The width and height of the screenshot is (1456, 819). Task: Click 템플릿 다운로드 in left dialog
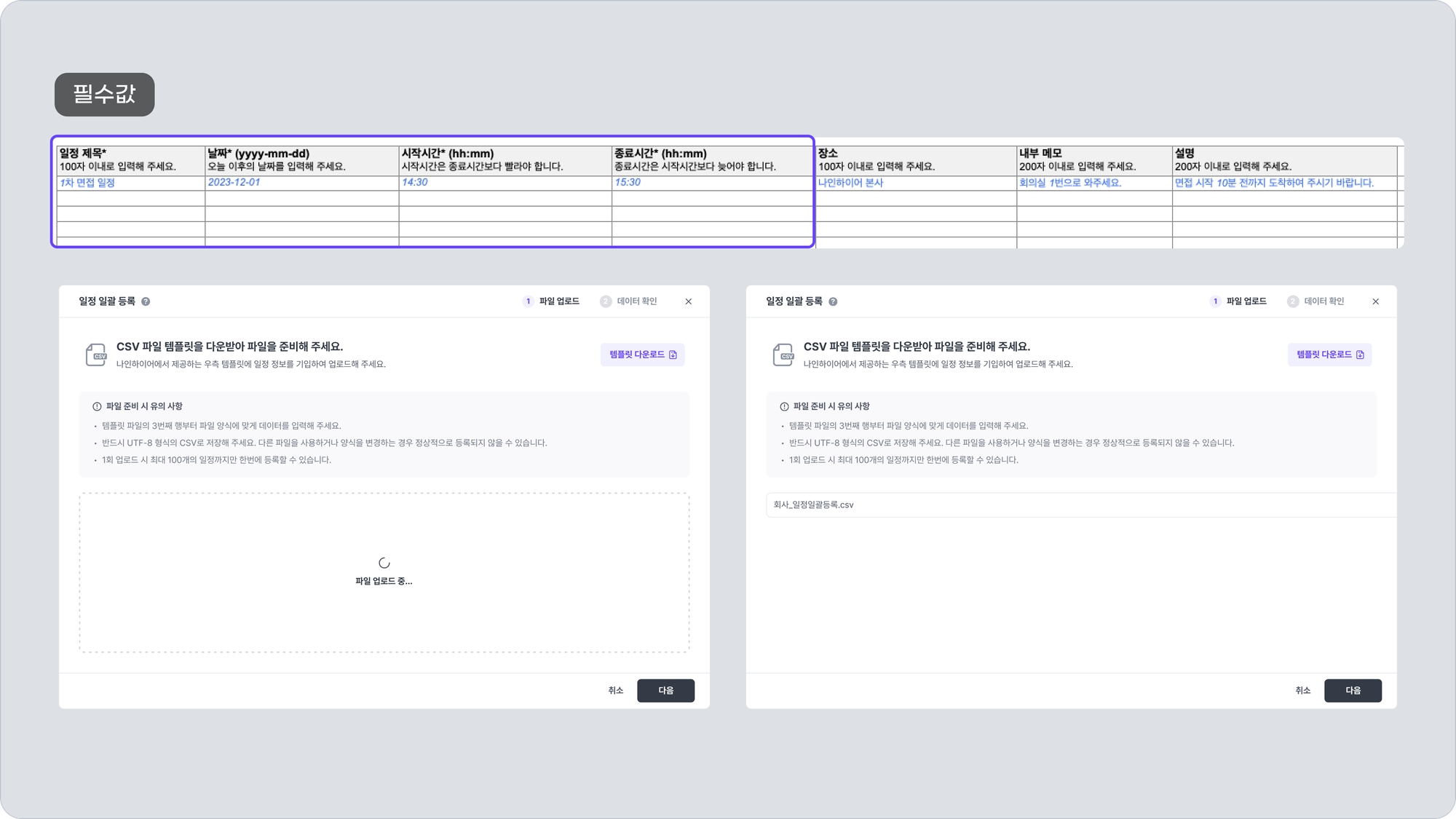[x=642, y=355]
